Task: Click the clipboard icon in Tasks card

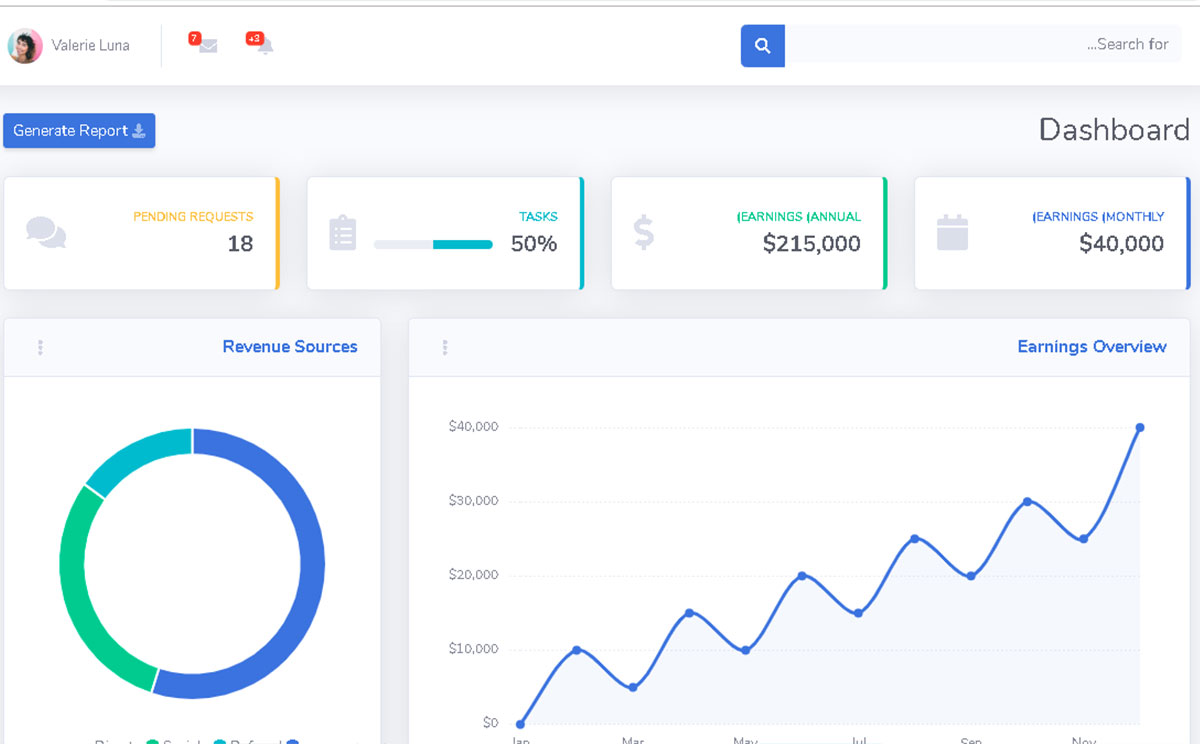Action: click(x=342, y=233)
